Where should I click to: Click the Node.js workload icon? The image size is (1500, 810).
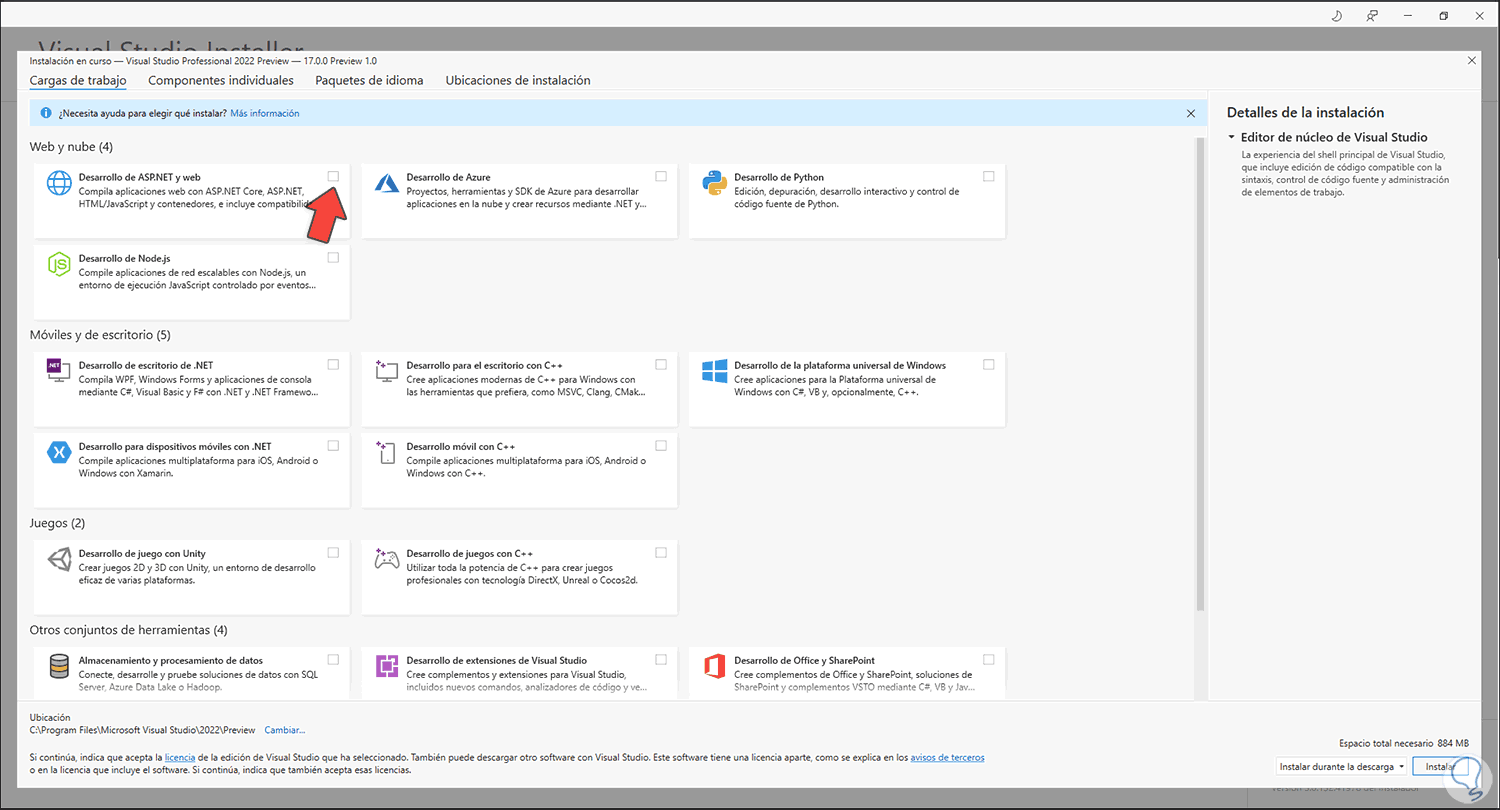coord(59,265)
